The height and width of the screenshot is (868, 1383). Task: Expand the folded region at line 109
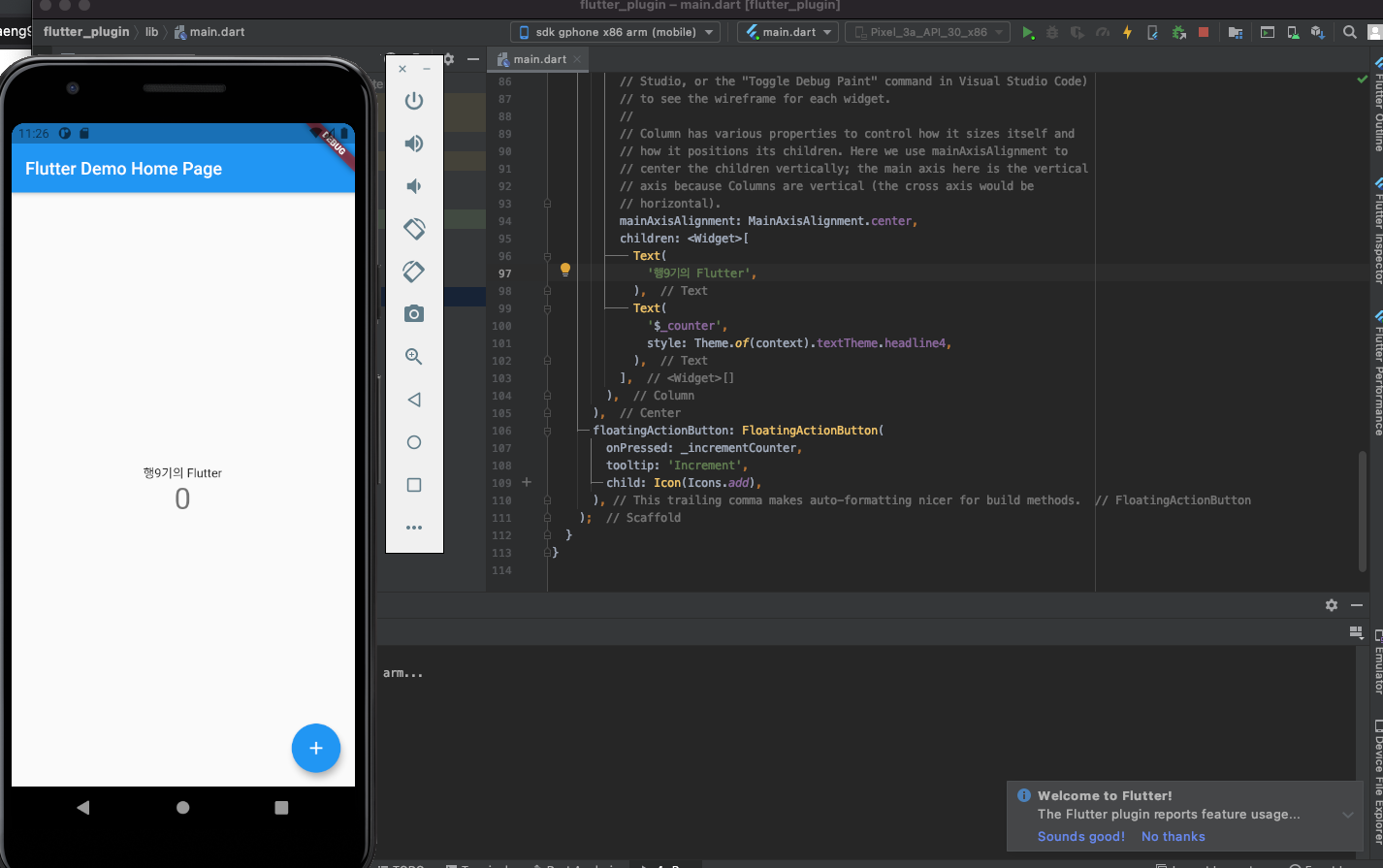click(x=527, y=482)
